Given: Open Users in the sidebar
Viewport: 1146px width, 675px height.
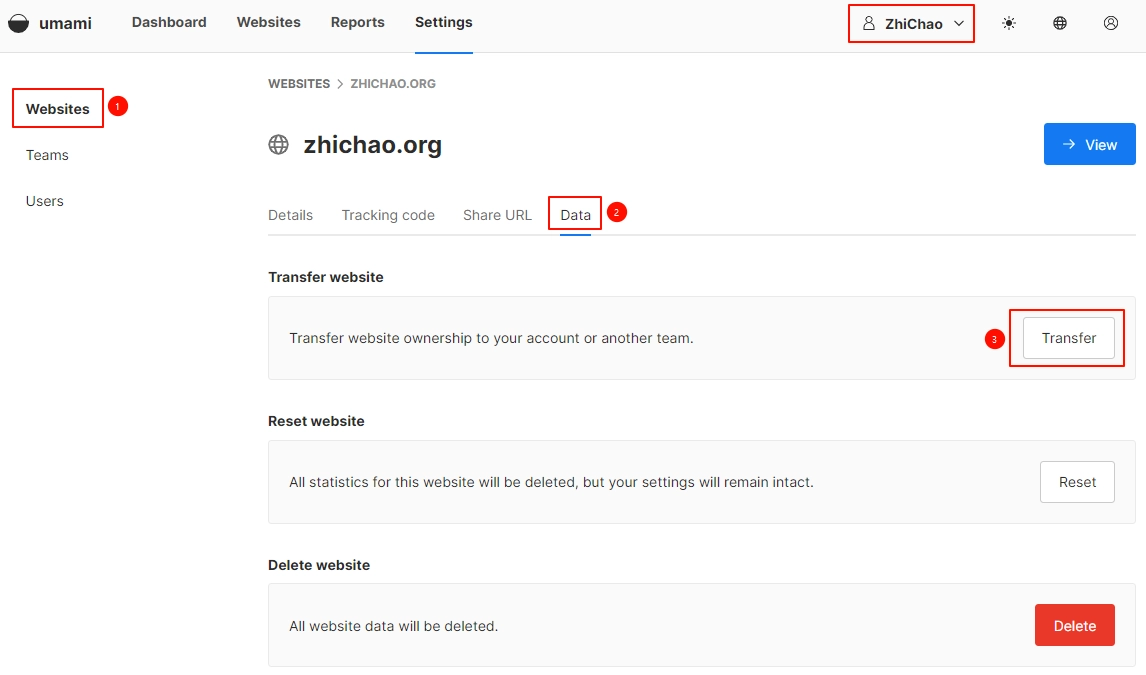Looking at the screenshot, I should pos(45,201).
